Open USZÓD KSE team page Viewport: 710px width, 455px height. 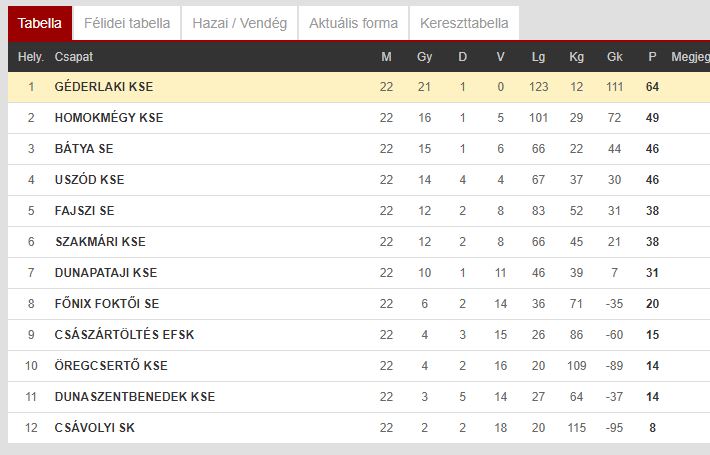(89, 180)
